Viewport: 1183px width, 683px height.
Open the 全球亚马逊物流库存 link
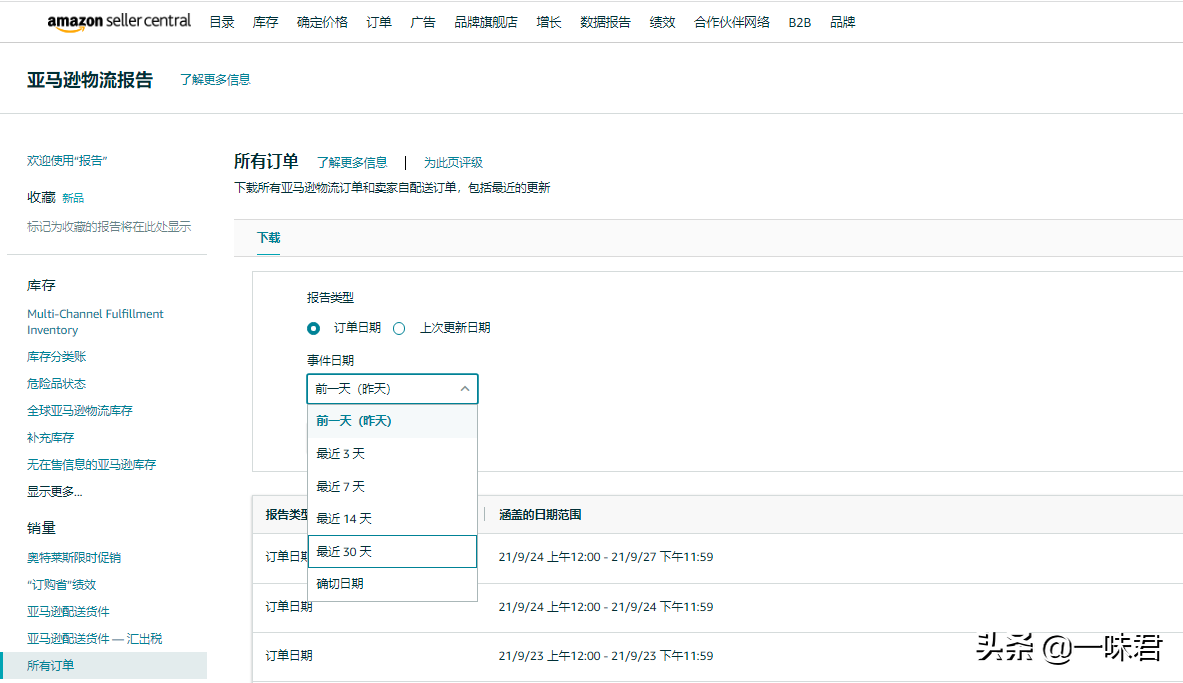(x=80, y=411)
